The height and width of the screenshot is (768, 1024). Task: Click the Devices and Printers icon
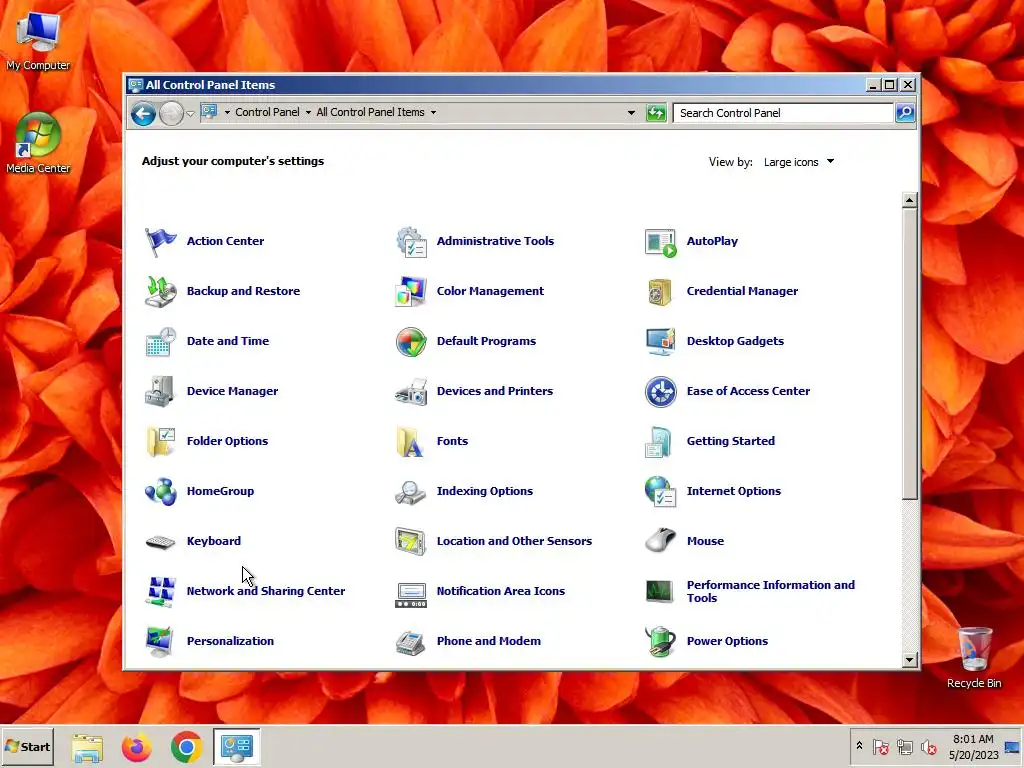411,391
